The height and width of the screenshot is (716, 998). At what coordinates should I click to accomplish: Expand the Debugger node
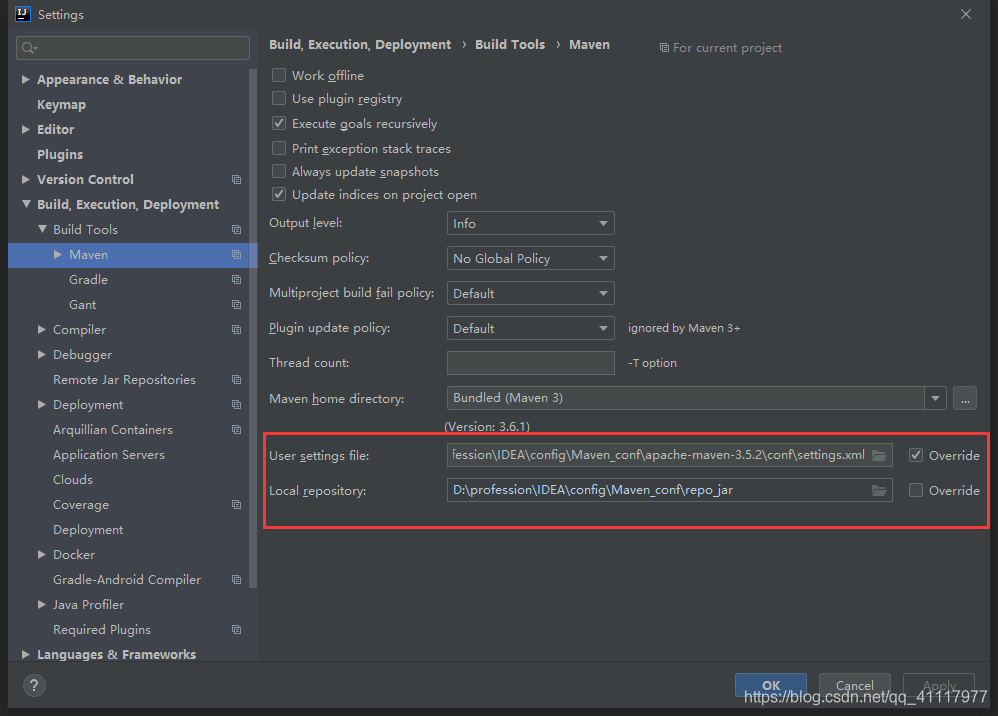(41, 354)
